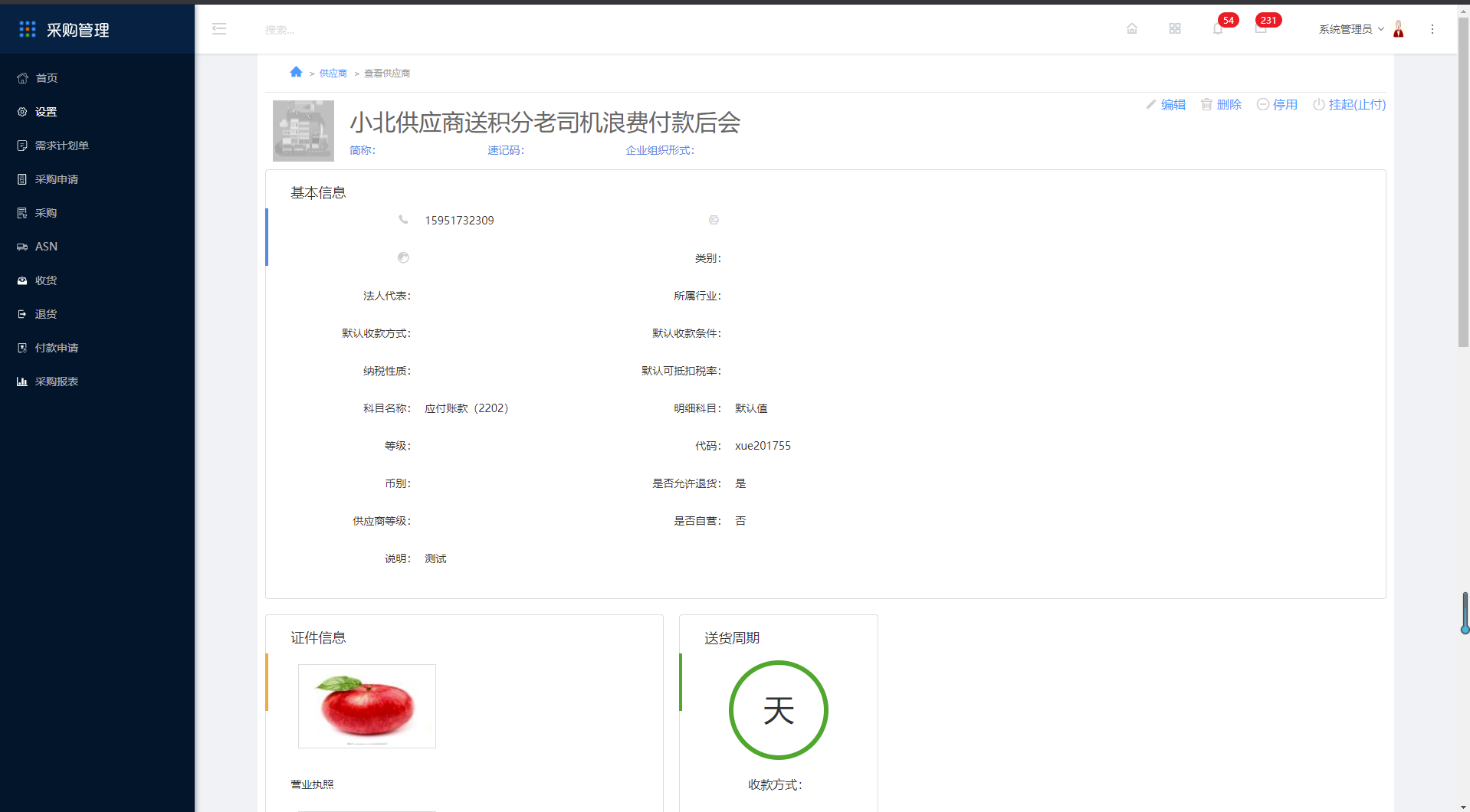Open notifications bell with badge 54

click(1218, 29)
